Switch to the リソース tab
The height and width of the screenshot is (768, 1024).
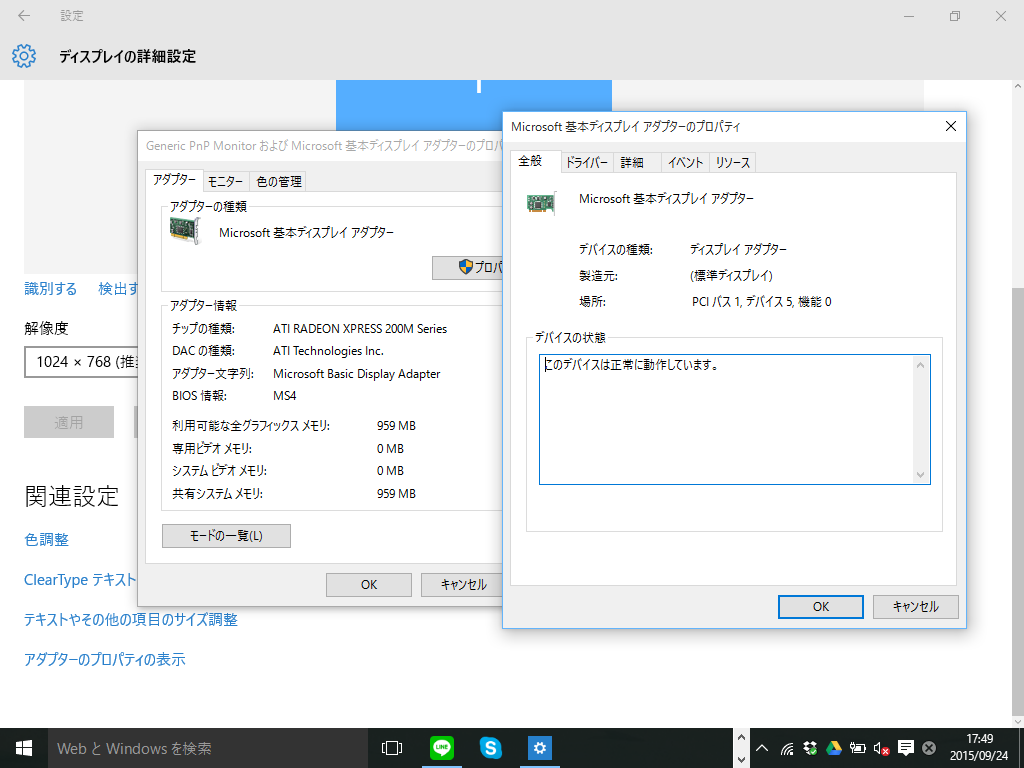click(733, 163)
